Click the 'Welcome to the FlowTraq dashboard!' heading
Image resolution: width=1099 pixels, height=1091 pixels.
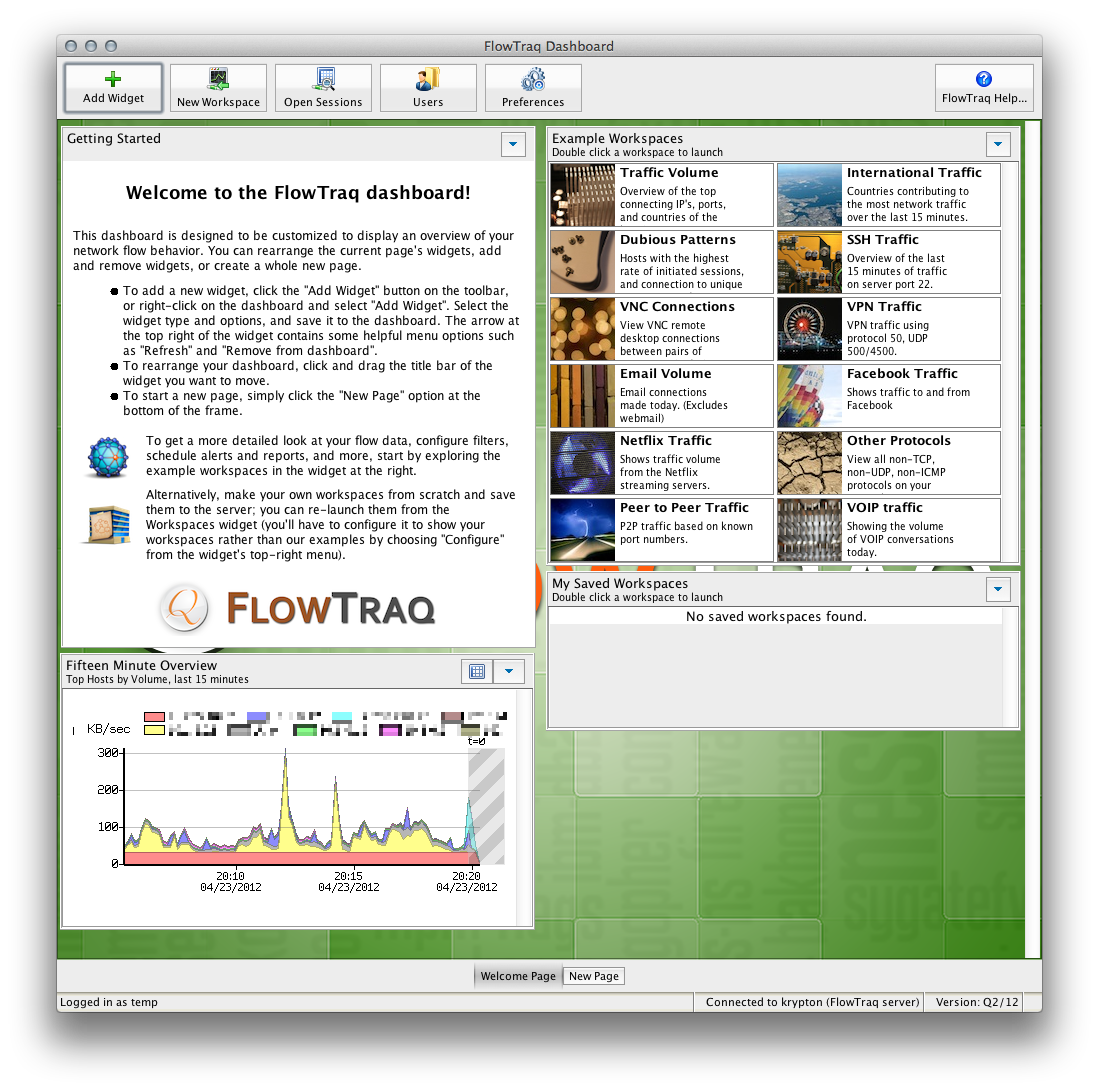(x=298, y=193)
